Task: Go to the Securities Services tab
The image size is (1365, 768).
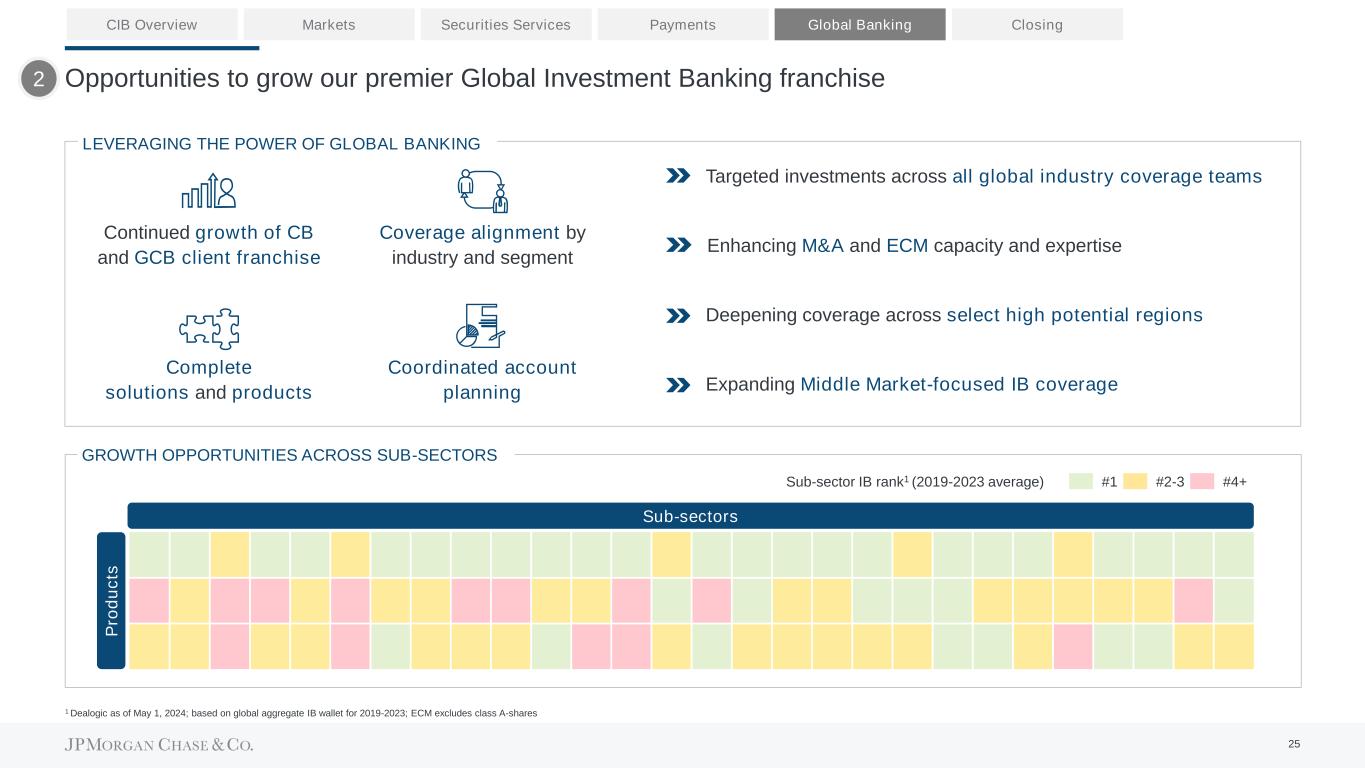Action: 506,24
